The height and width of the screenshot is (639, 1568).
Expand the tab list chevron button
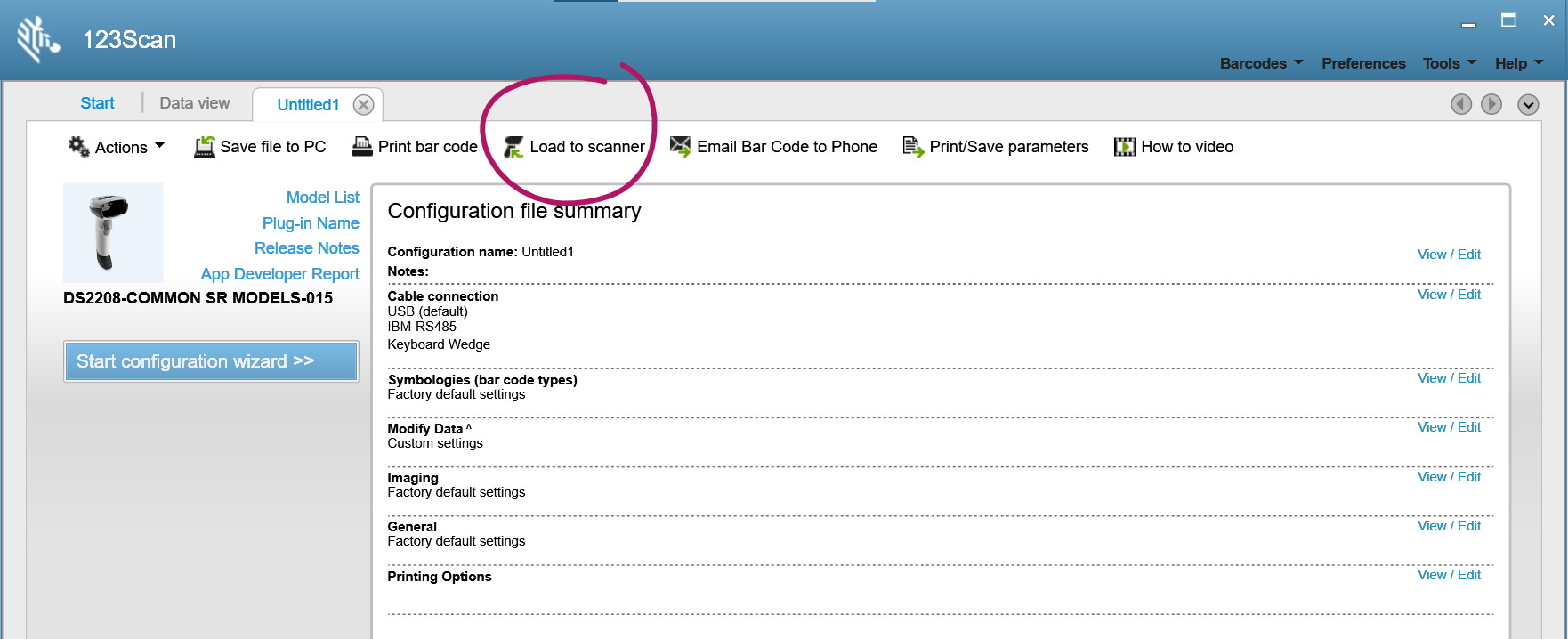click(1528, 105)
